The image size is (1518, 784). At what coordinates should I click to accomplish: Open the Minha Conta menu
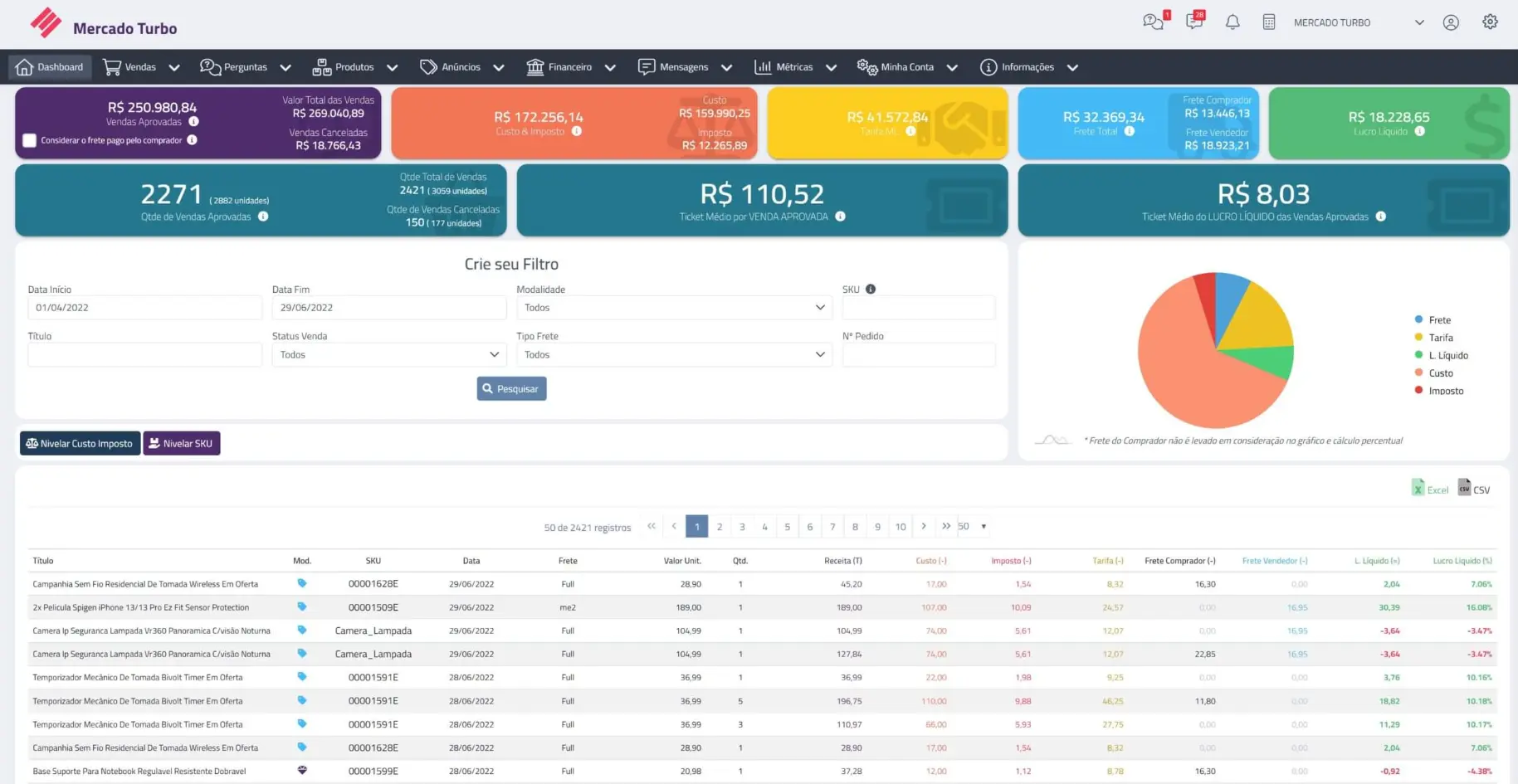click(x=907, y=67)
